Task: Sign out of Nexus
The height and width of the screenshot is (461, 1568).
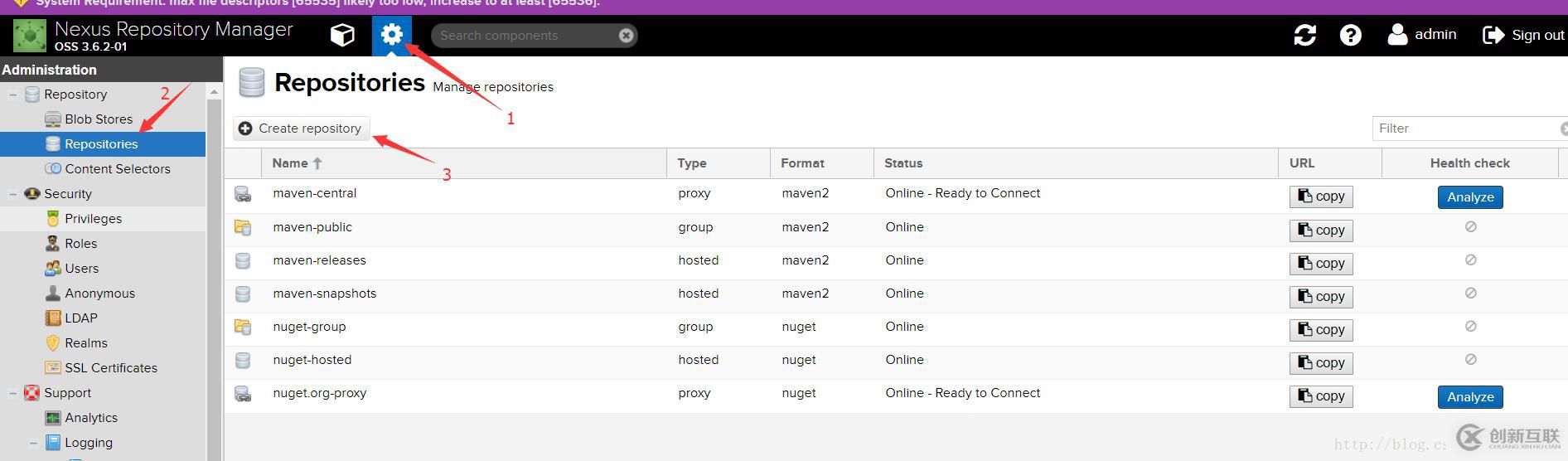Action: [1523, 35]
